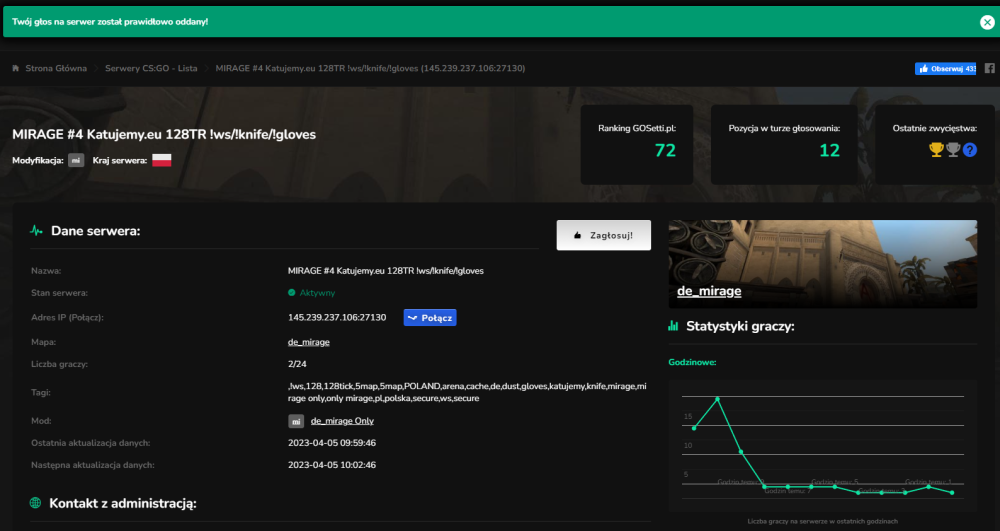This screenshot has height=531, width=1000.
Task: Click the Aktywny status text
Action: coord(317,293)
